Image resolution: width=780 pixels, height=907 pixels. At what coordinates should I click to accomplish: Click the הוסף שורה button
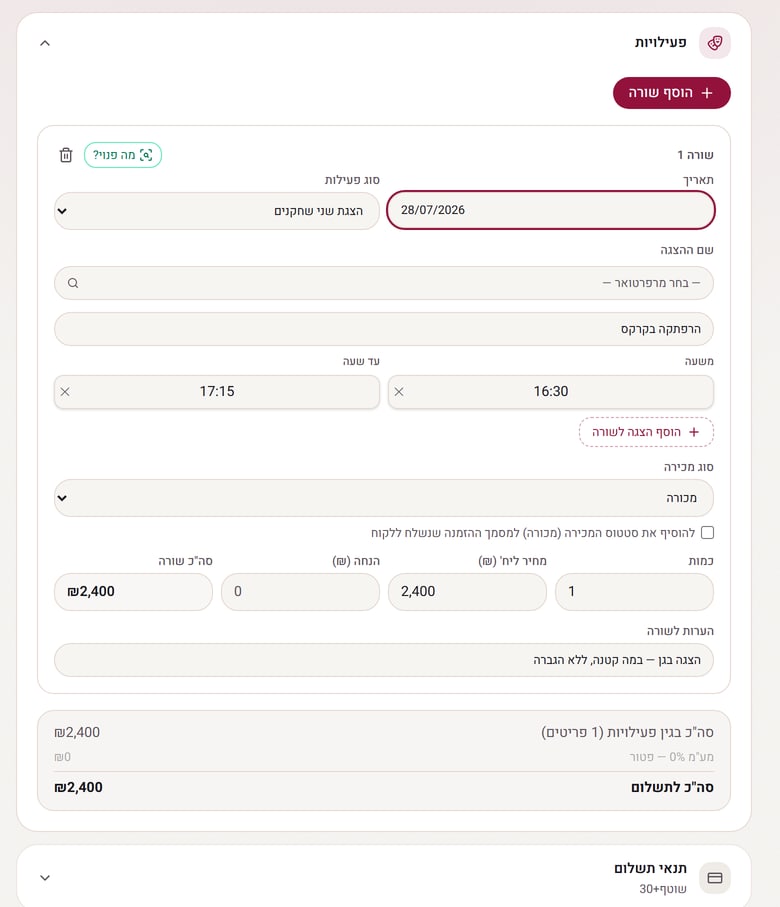671,93
